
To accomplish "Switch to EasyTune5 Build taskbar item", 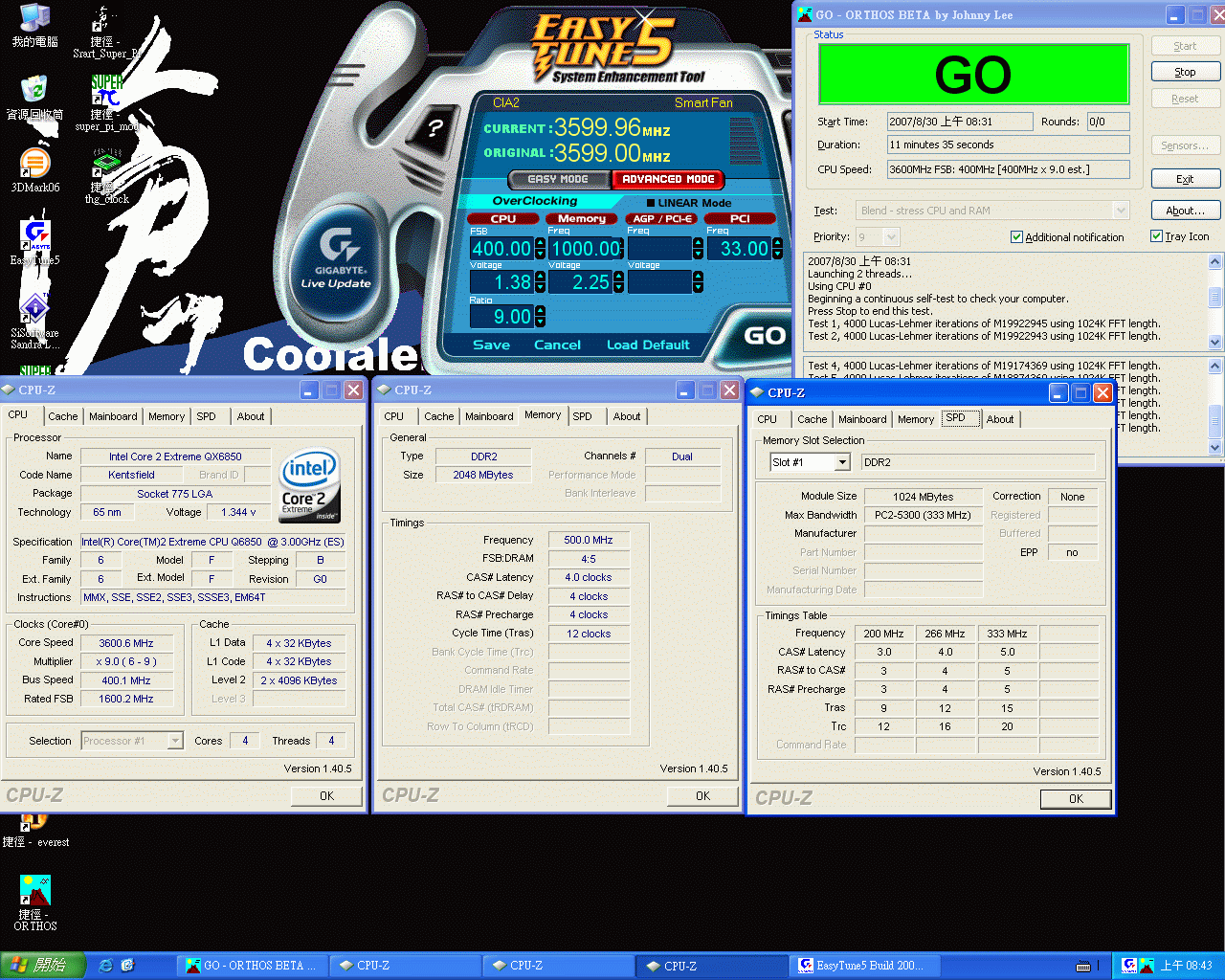I will (866, 966).
